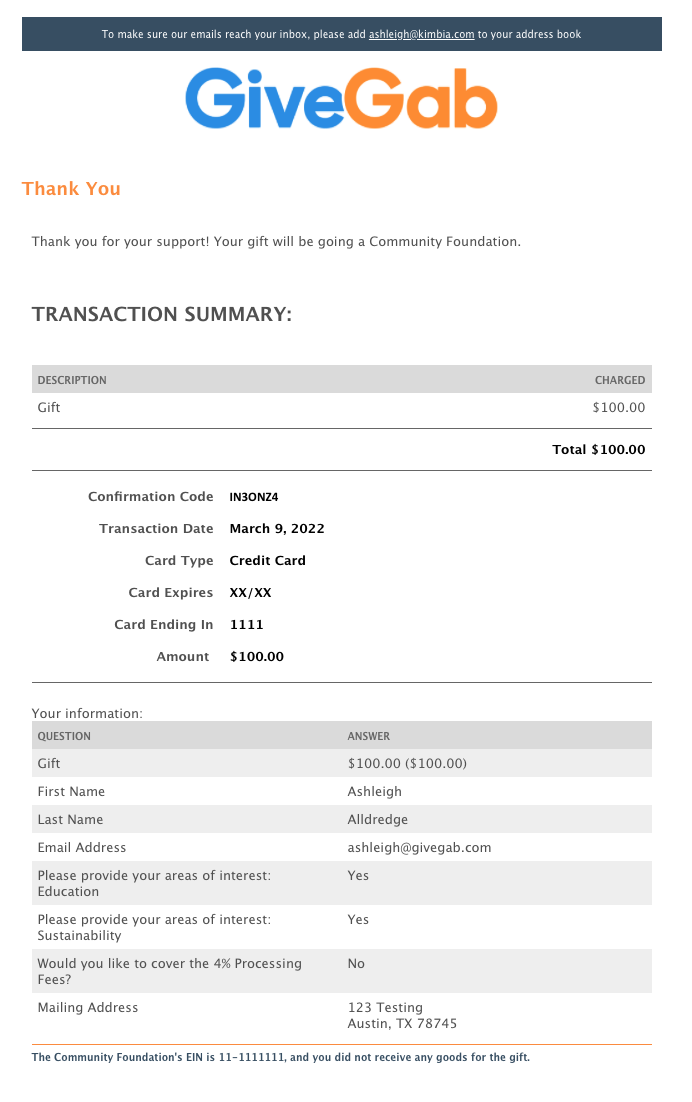The width and height of the screenshot is (692, 1102).
Task: Click the Credit Card card type value
Action: tap(268, 561)
